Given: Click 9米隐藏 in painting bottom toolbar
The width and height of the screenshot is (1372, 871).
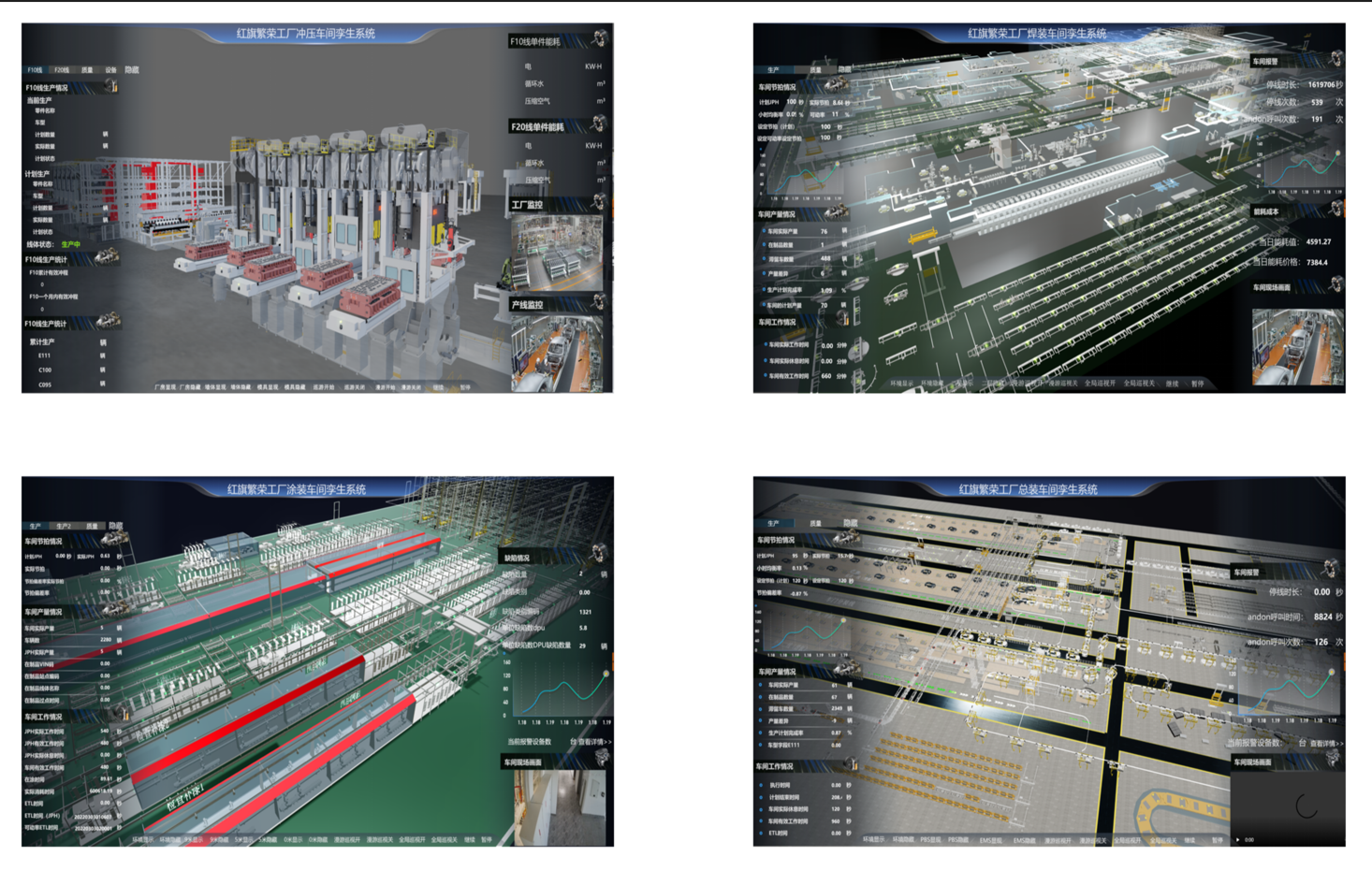Looking at the screenshot, I should pyautogui.click(x=219, y=839).
